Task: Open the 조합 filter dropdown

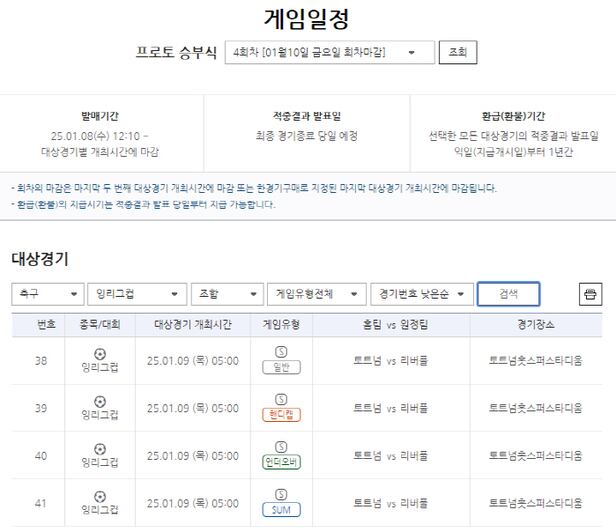Action: [x=226, y=294]
